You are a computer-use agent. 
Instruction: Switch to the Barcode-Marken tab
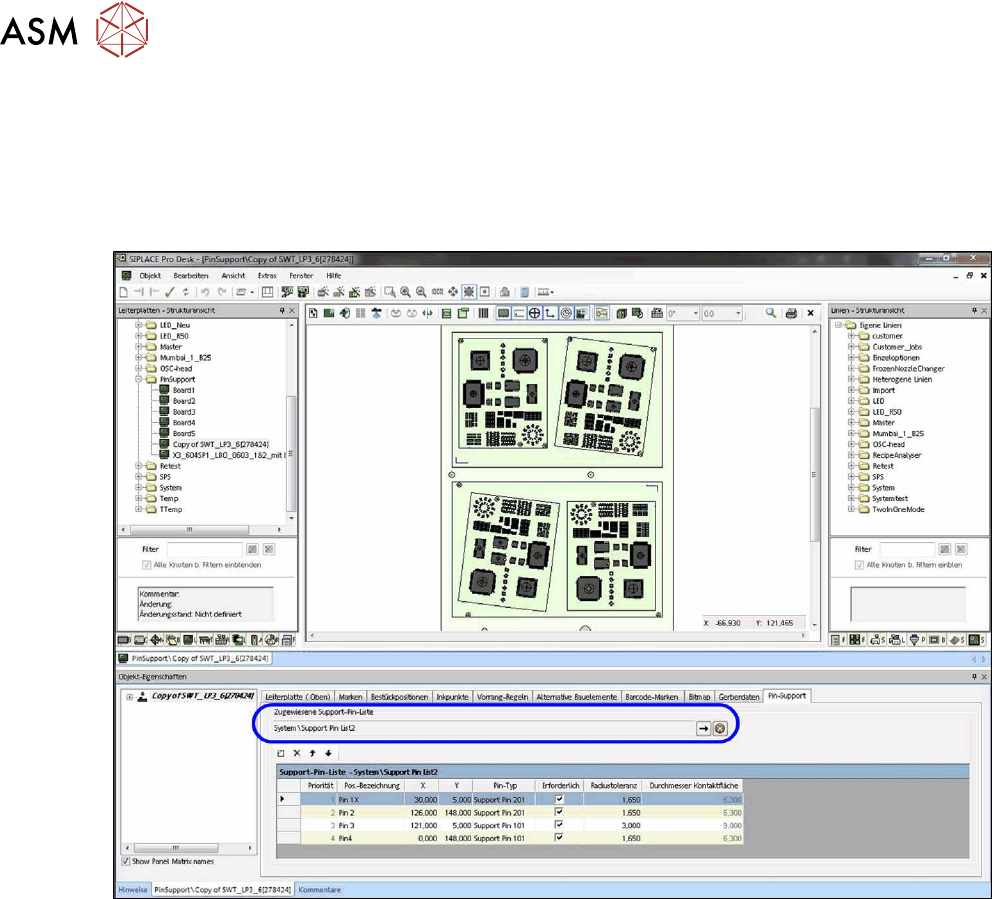point(652,697)
